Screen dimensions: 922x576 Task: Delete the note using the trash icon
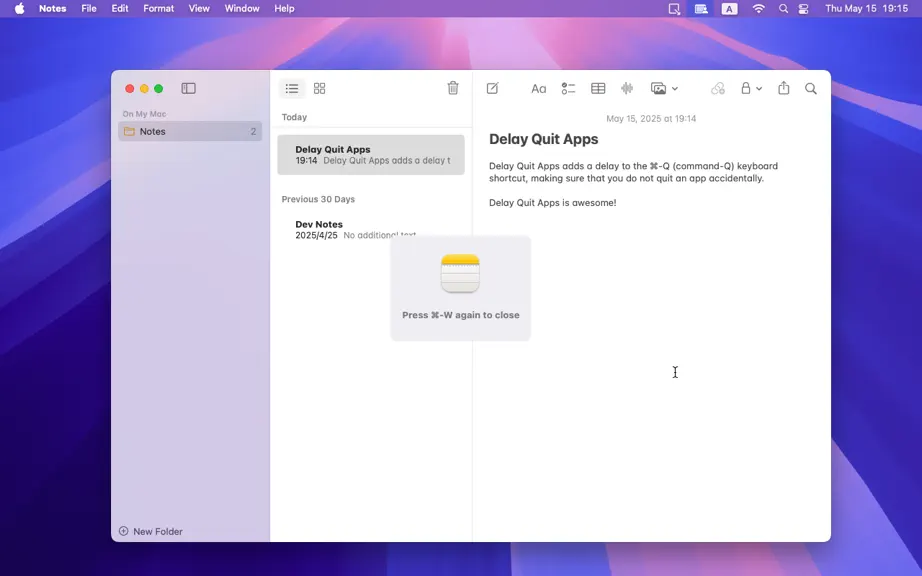coord(453,88)
